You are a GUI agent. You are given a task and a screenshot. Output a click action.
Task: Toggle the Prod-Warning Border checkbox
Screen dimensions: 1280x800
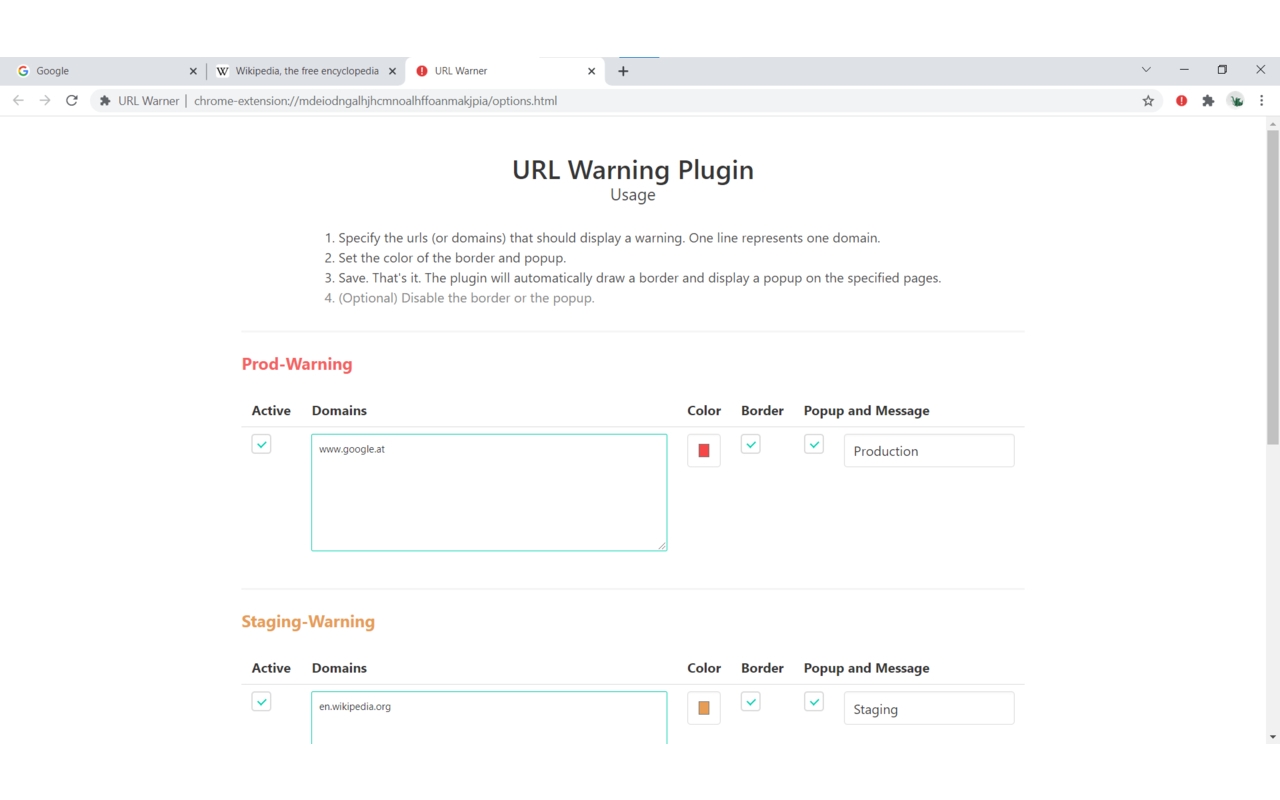click(x=751, y=444)
